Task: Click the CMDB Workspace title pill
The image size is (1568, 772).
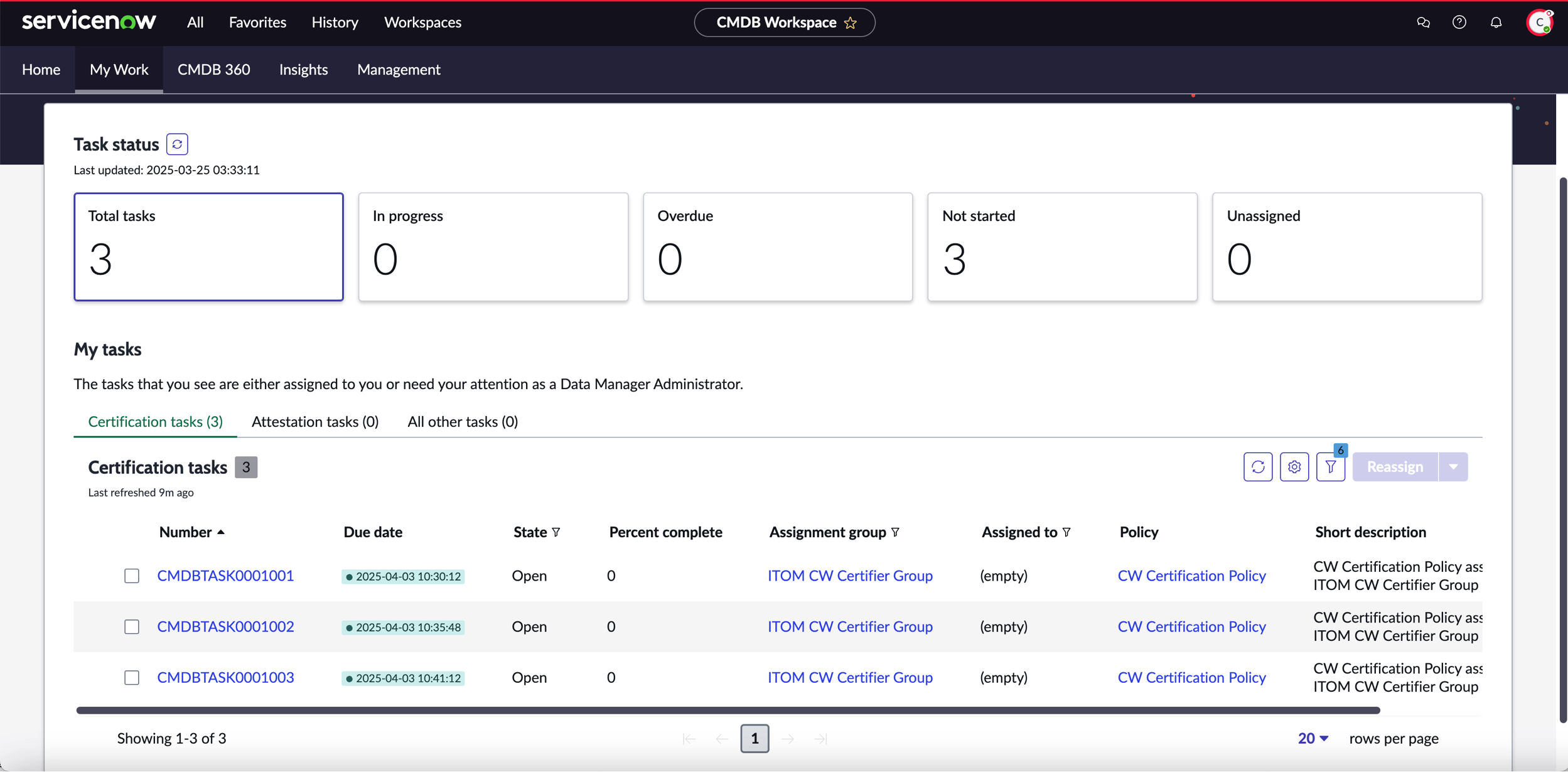Action: 785,23
